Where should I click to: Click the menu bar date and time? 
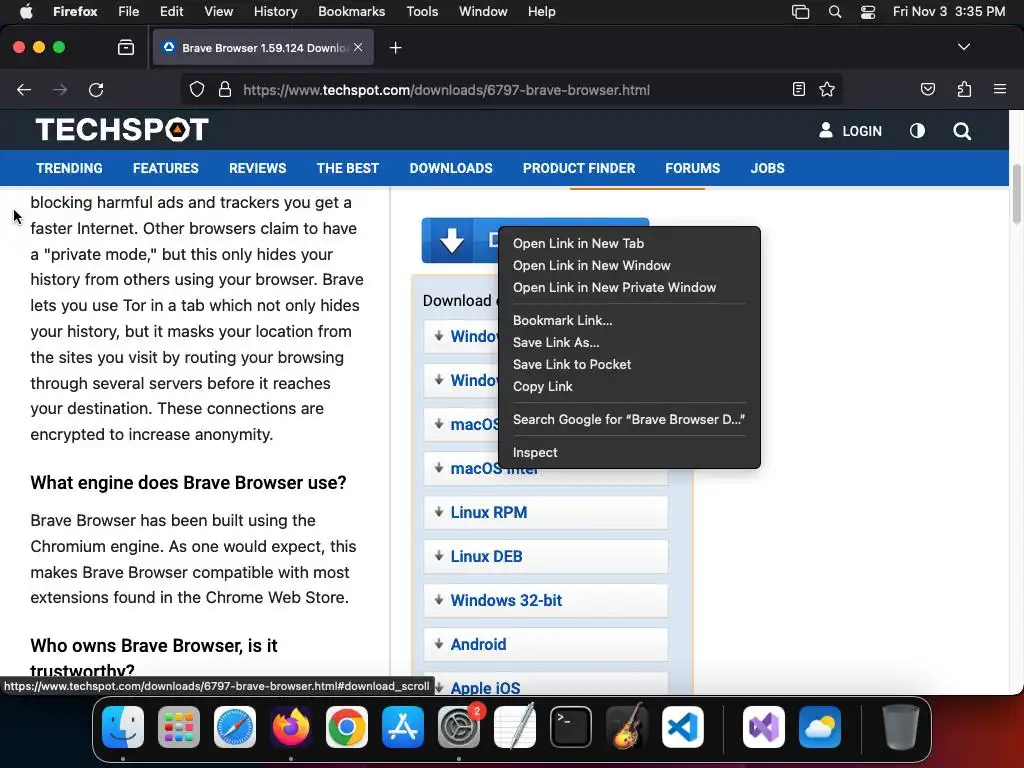coord(948,12)
